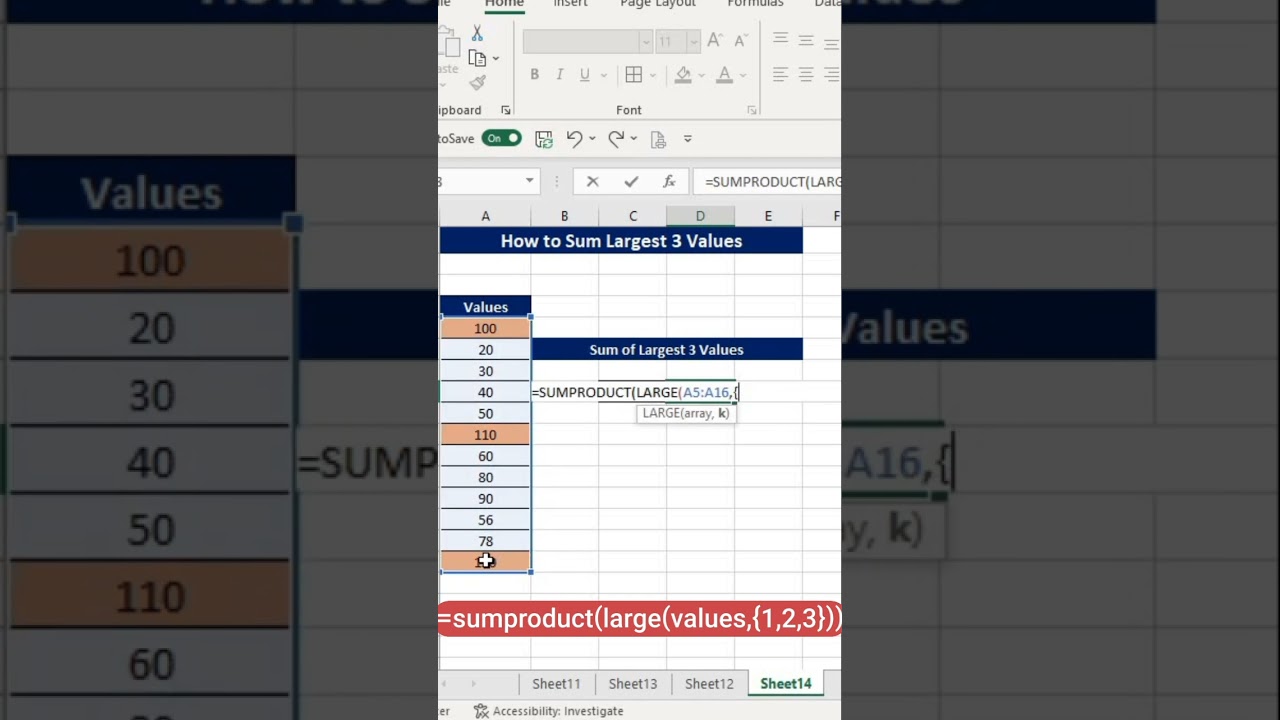Select the Format Painter brush

pos(477,83)
